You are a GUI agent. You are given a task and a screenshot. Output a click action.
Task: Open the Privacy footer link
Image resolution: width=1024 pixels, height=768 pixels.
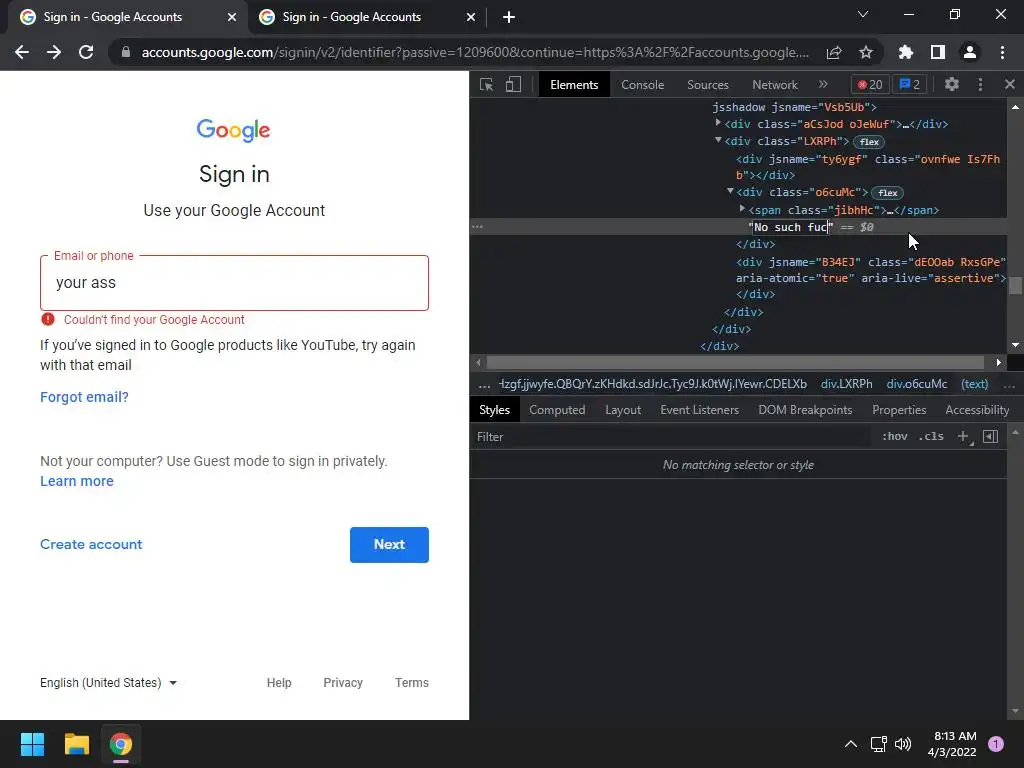pyautogui.click(x=343, y=682)
